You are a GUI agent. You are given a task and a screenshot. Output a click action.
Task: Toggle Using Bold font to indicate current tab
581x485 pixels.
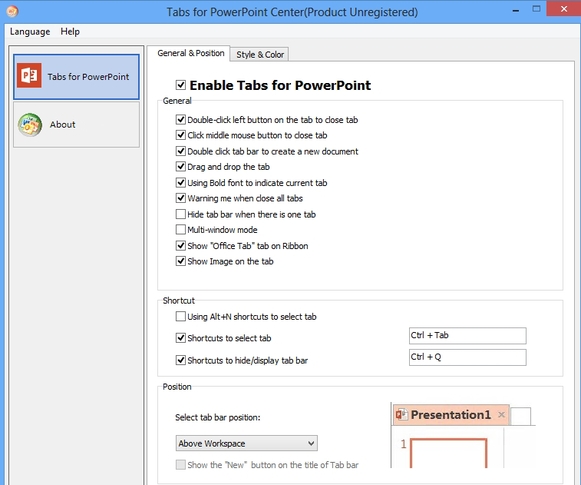[x=180, y=182]
